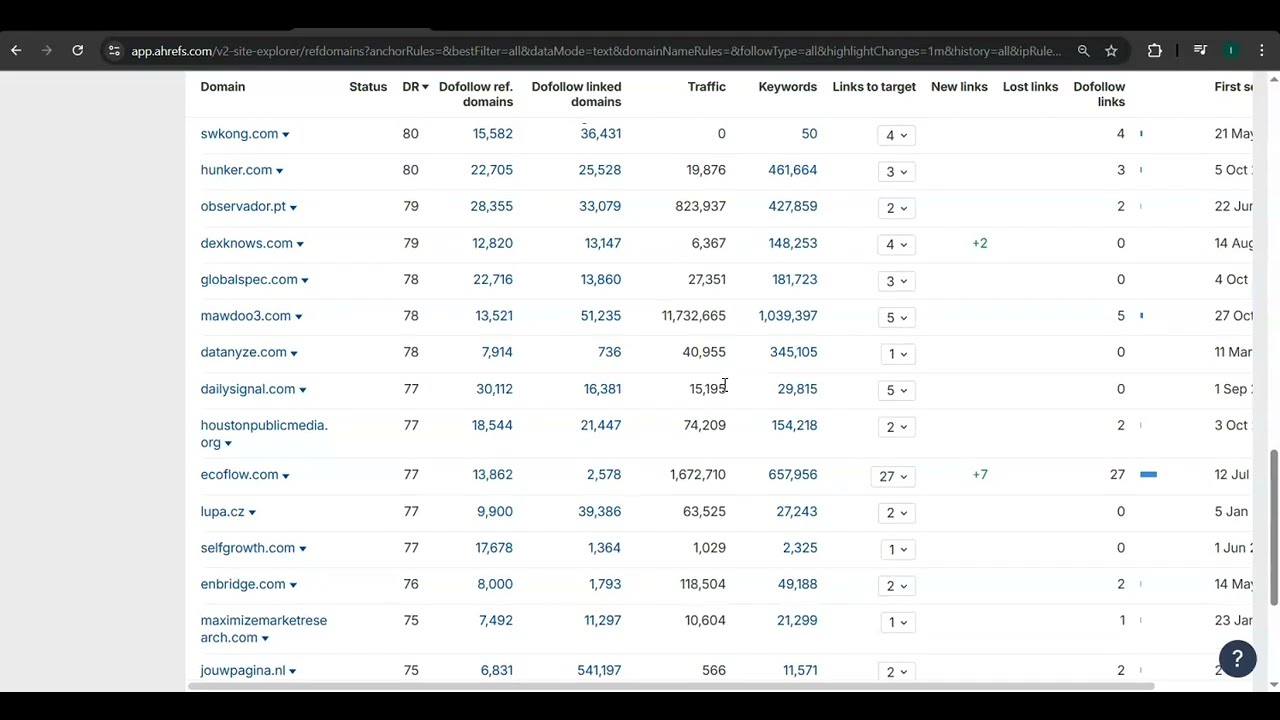1280x720 pixels.
Task: Go forward with browser forward arrow
Action: tap(46, 51)
